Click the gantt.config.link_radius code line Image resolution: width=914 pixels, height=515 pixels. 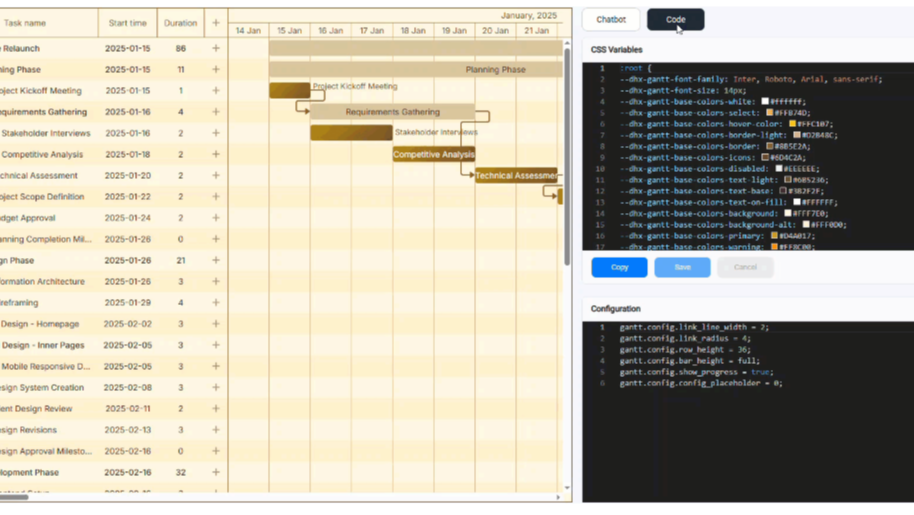tap(685, 338)
